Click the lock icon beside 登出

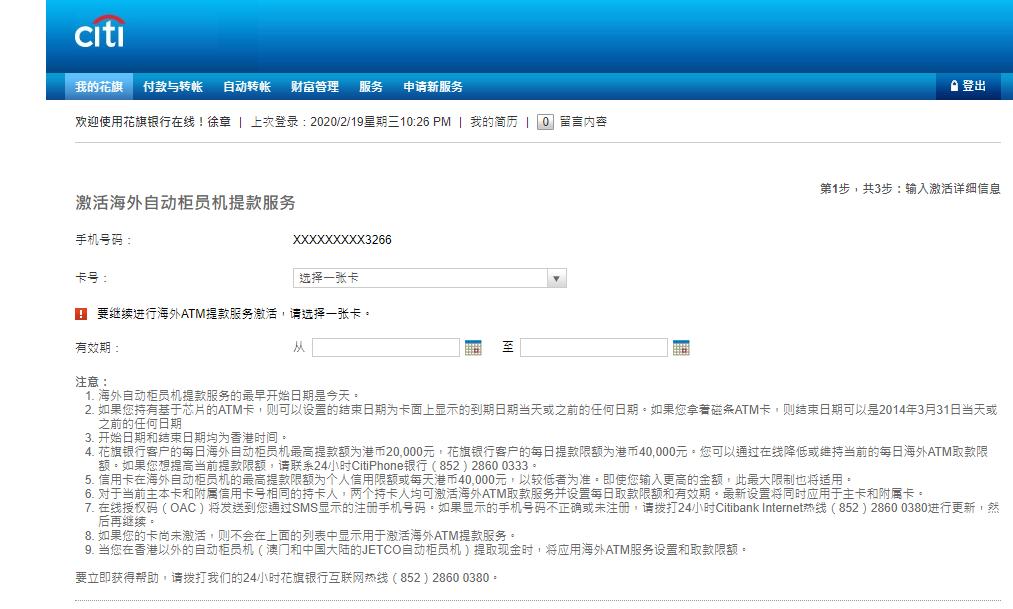point(954,86)
